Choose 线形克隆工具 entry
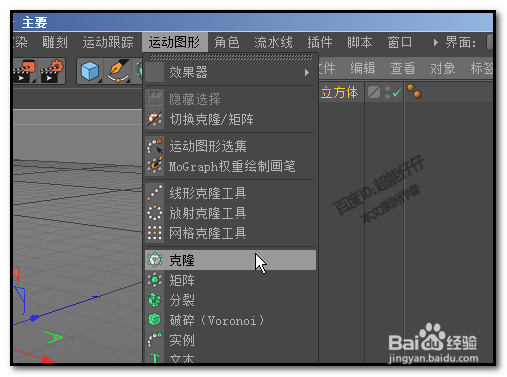507x377 pixels. 230,193
